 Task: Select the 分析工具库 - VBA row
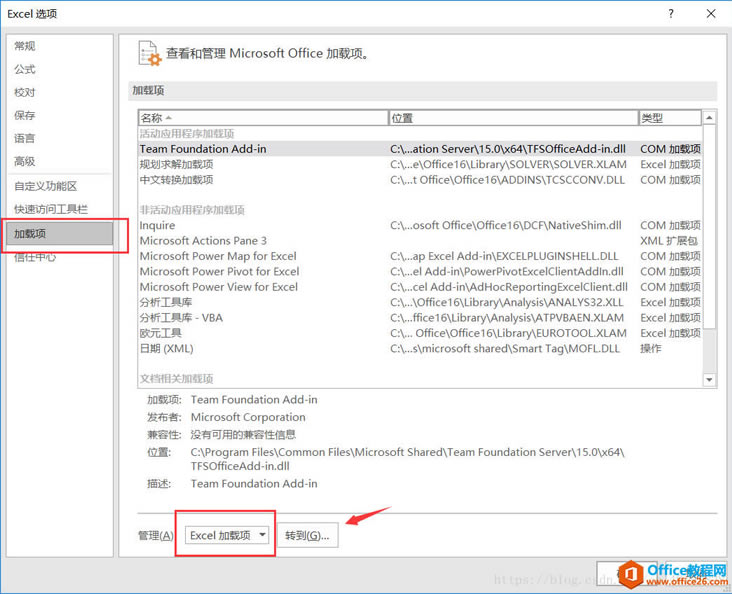tap(420, 318)
